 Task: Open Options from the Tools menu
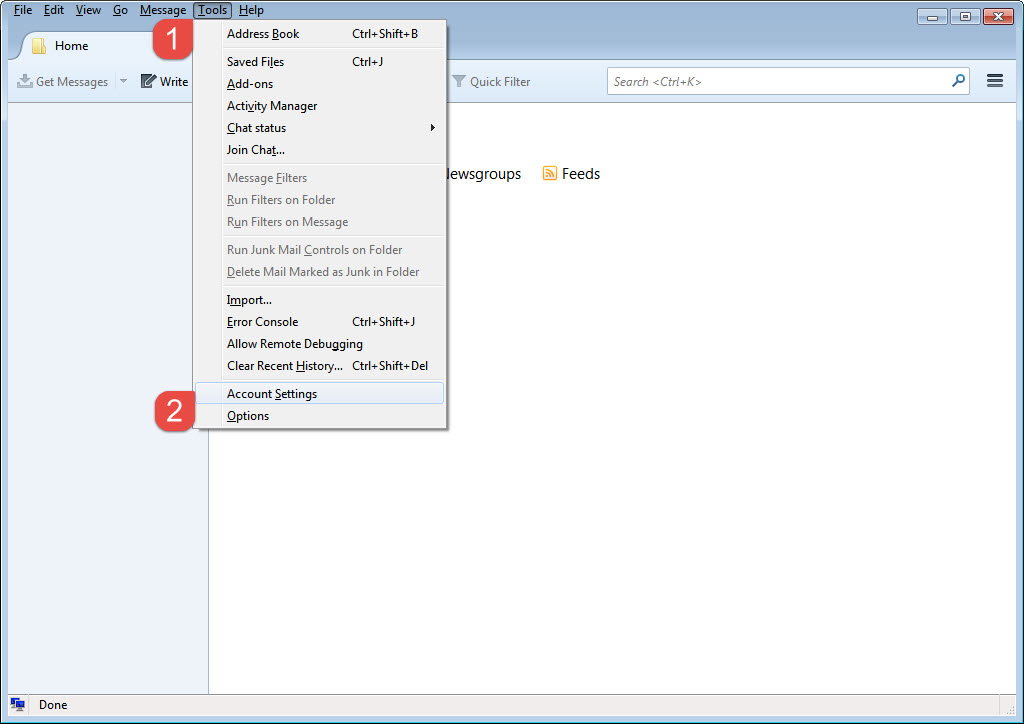click(320, 416)
